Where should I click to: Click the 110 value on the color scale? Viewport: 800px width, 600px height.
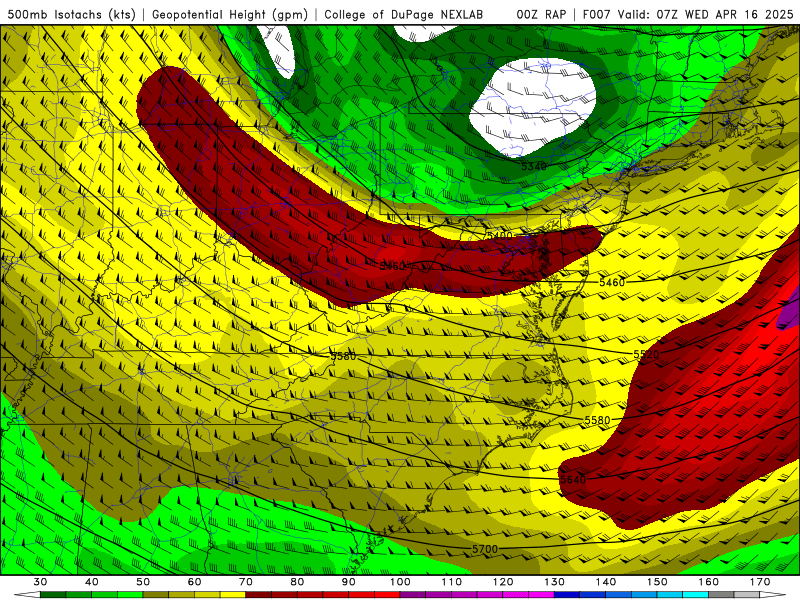coord(452,582)
